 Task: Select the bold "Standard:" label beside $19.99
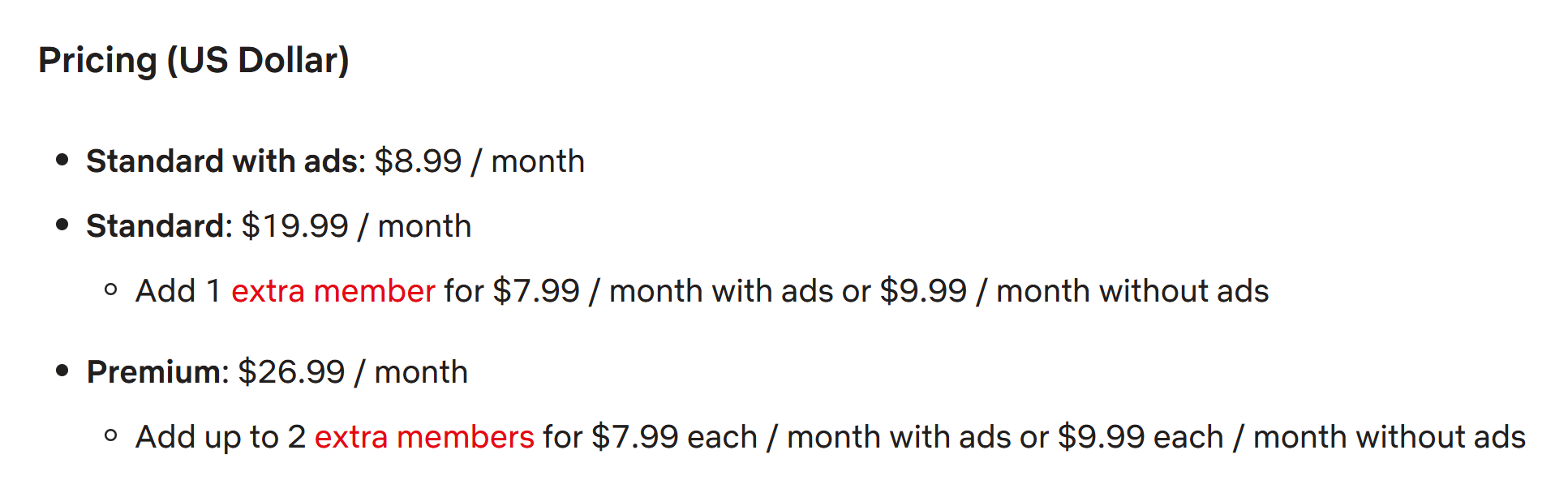(159, 226)
